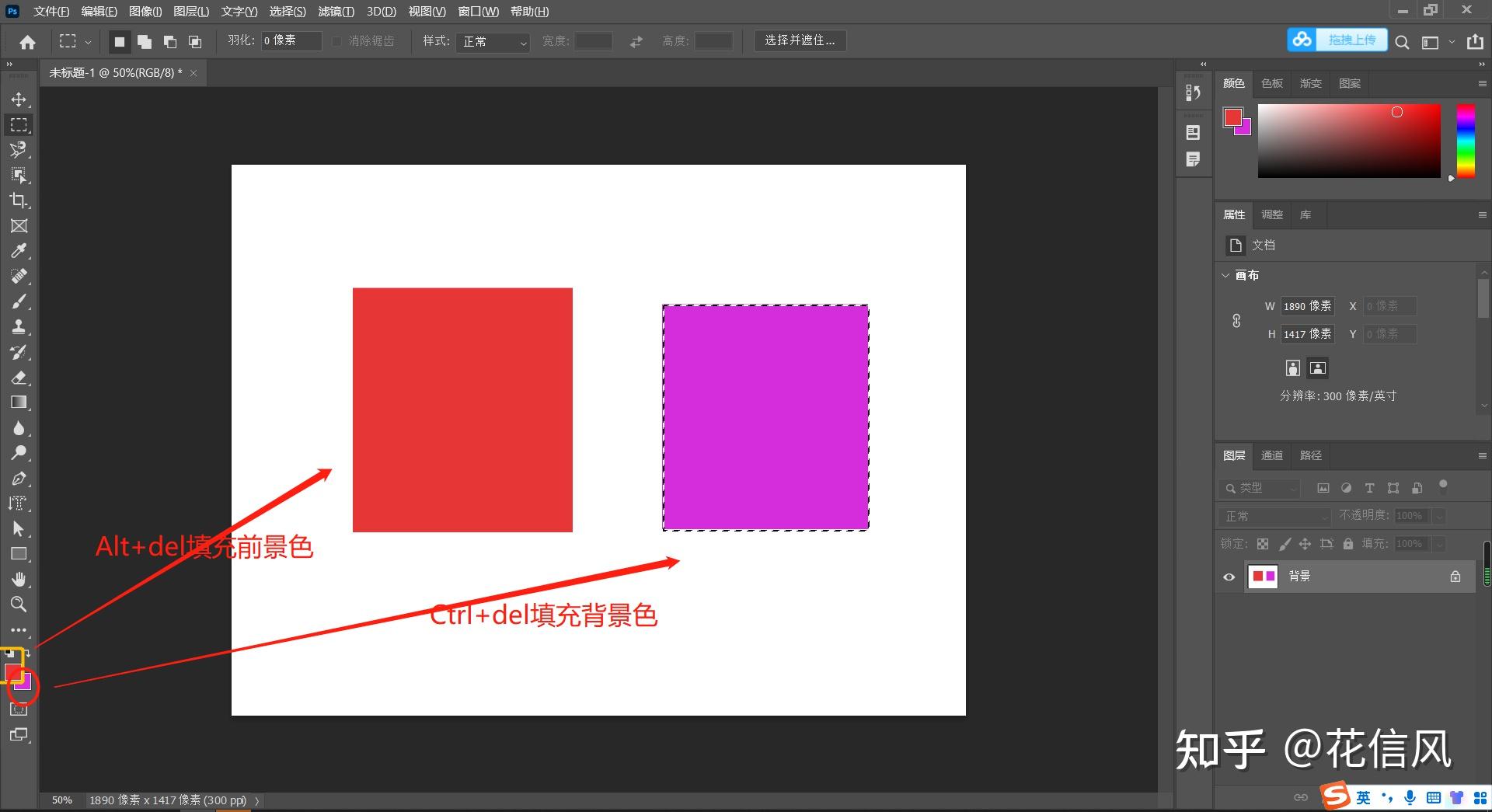Go to the Home screen
Image resolution: width=1492 pixels, height=812 pixels.
(27, 42)
